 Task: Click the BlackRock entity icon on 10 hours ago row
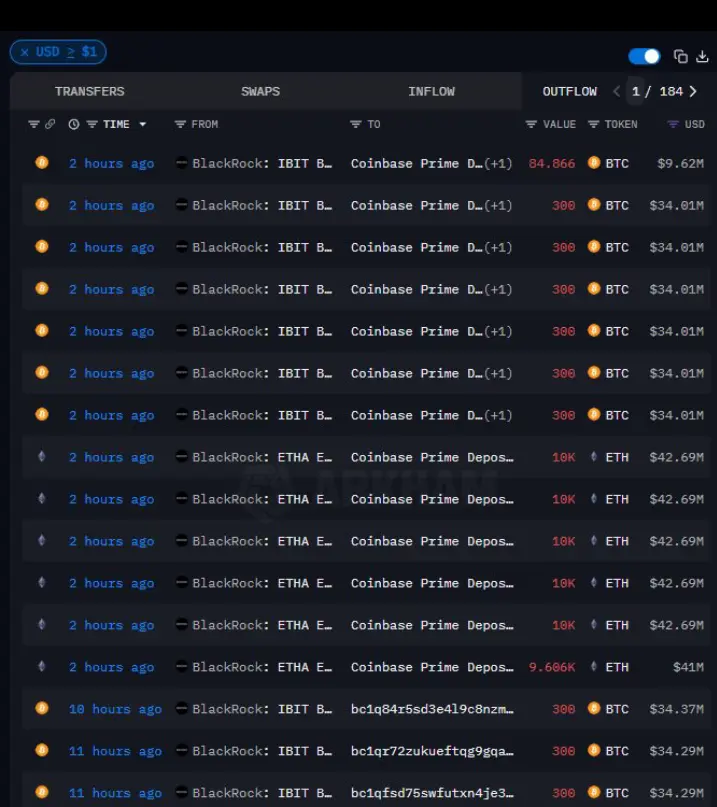click(x=181, y=708)
